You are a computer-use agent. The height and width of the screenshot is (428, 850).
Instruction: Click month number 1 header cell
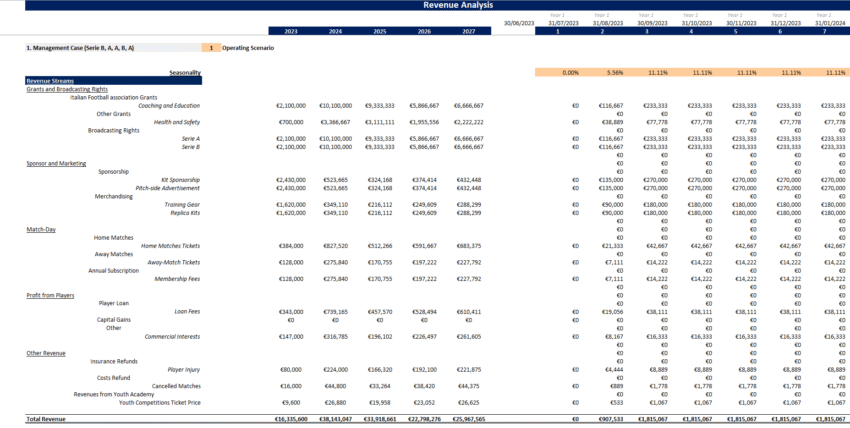[x=557, y=31]
